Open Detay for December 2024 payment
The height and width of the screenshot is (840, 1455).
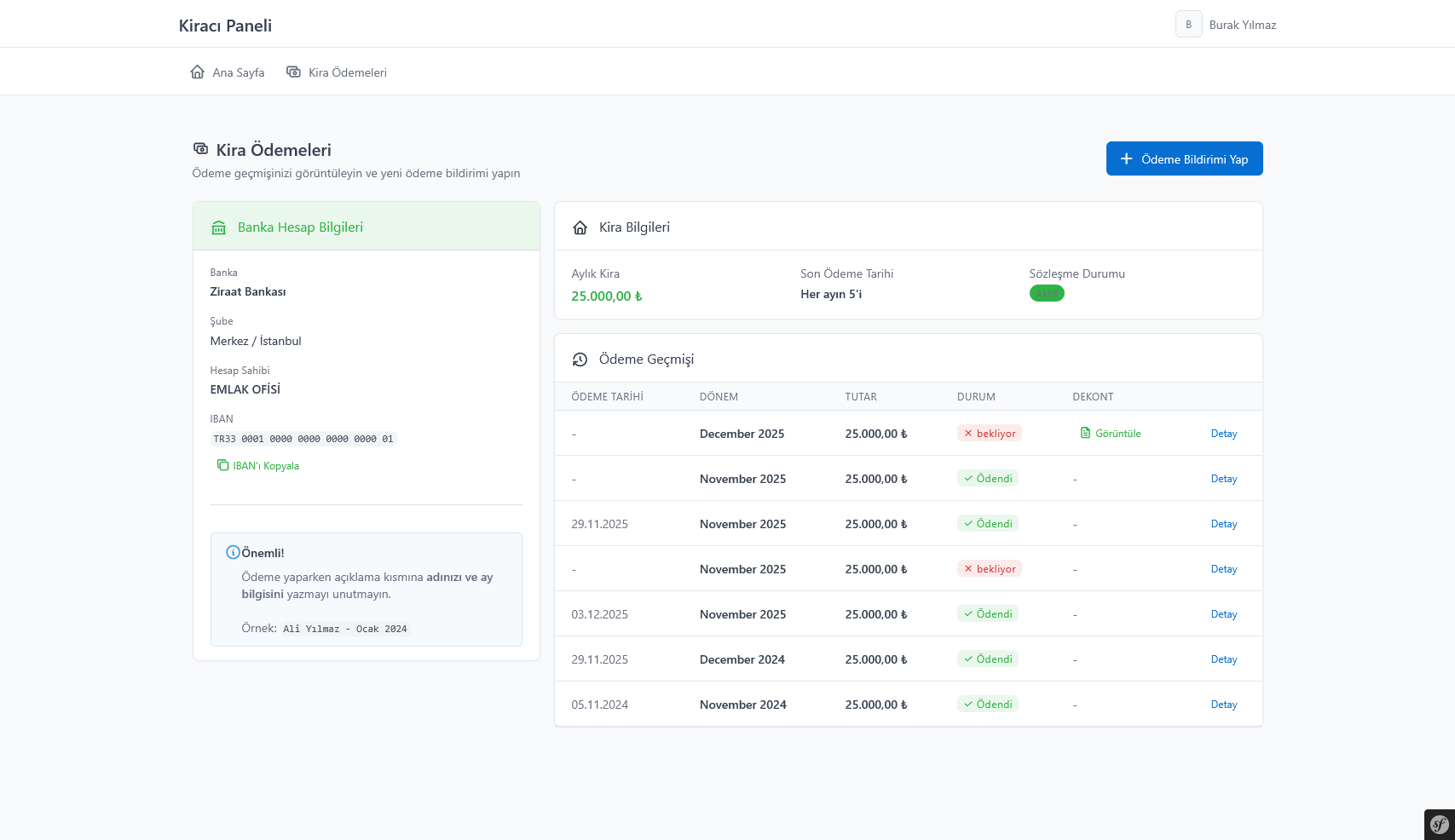[x=1223, y=659]
